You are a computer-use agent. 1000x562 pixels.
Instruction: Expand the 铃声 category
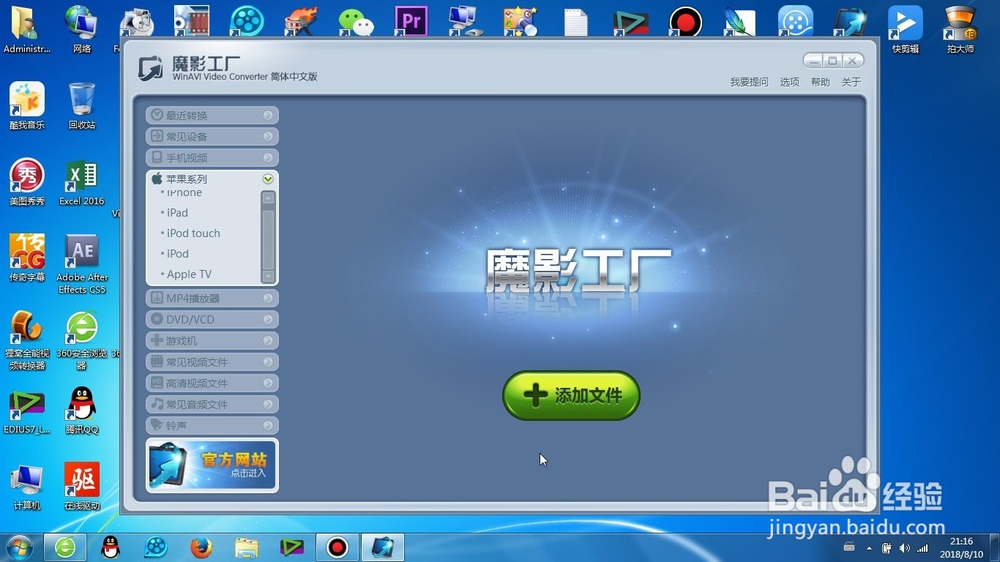tap(212, 425)
